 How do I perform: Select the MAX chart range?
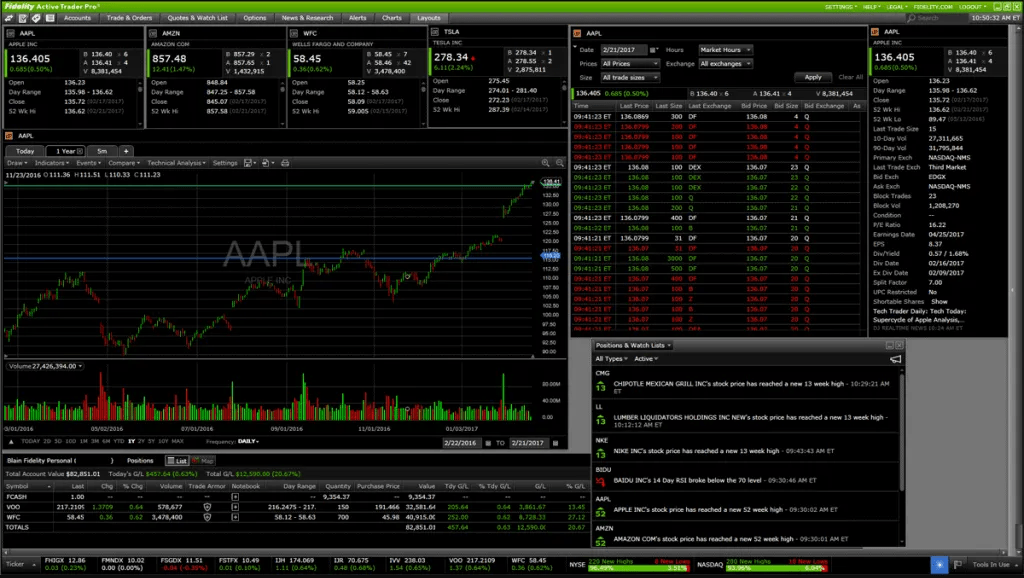point(177,442)
